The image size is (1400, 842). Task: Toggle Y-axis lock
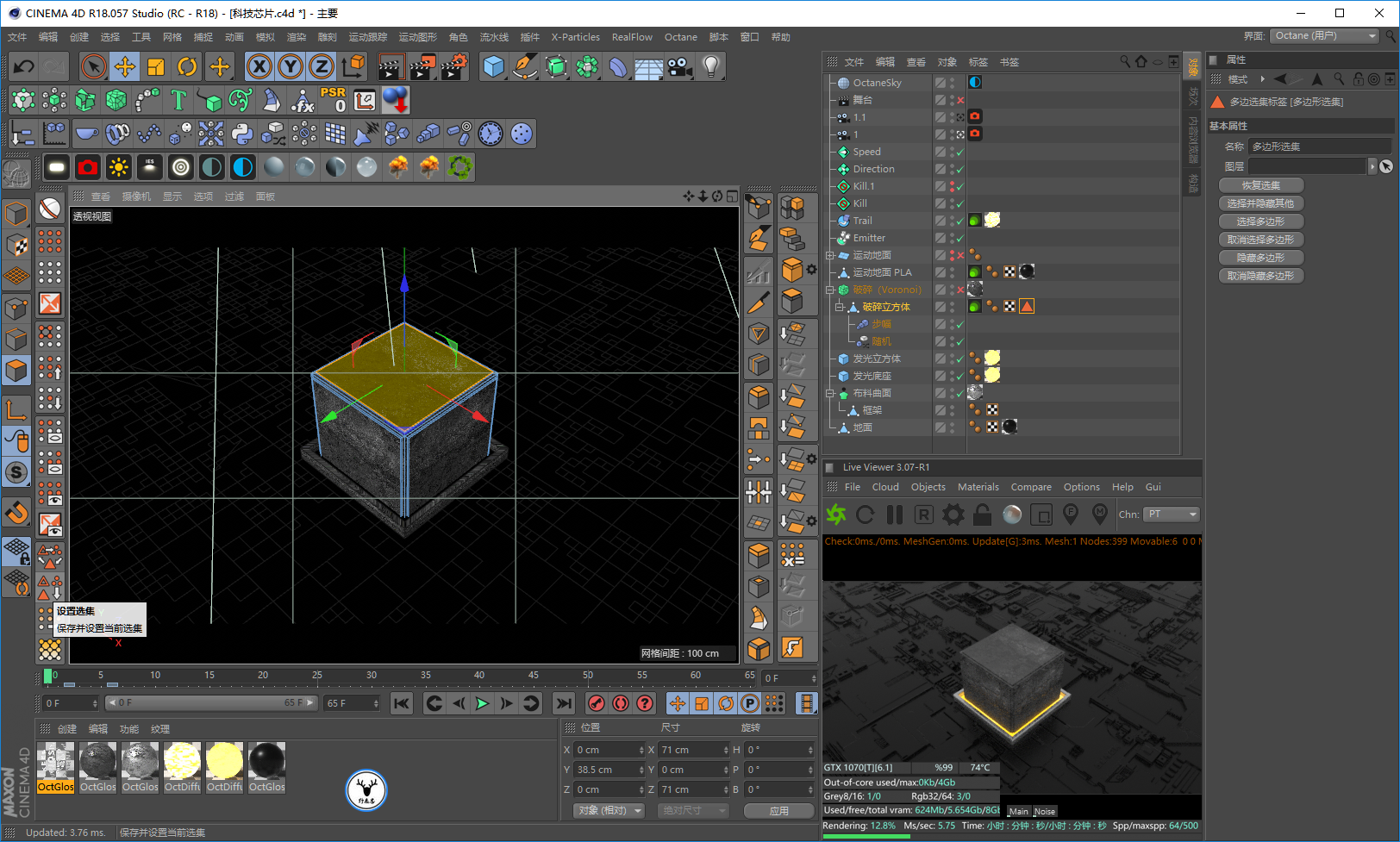point(291,66)
